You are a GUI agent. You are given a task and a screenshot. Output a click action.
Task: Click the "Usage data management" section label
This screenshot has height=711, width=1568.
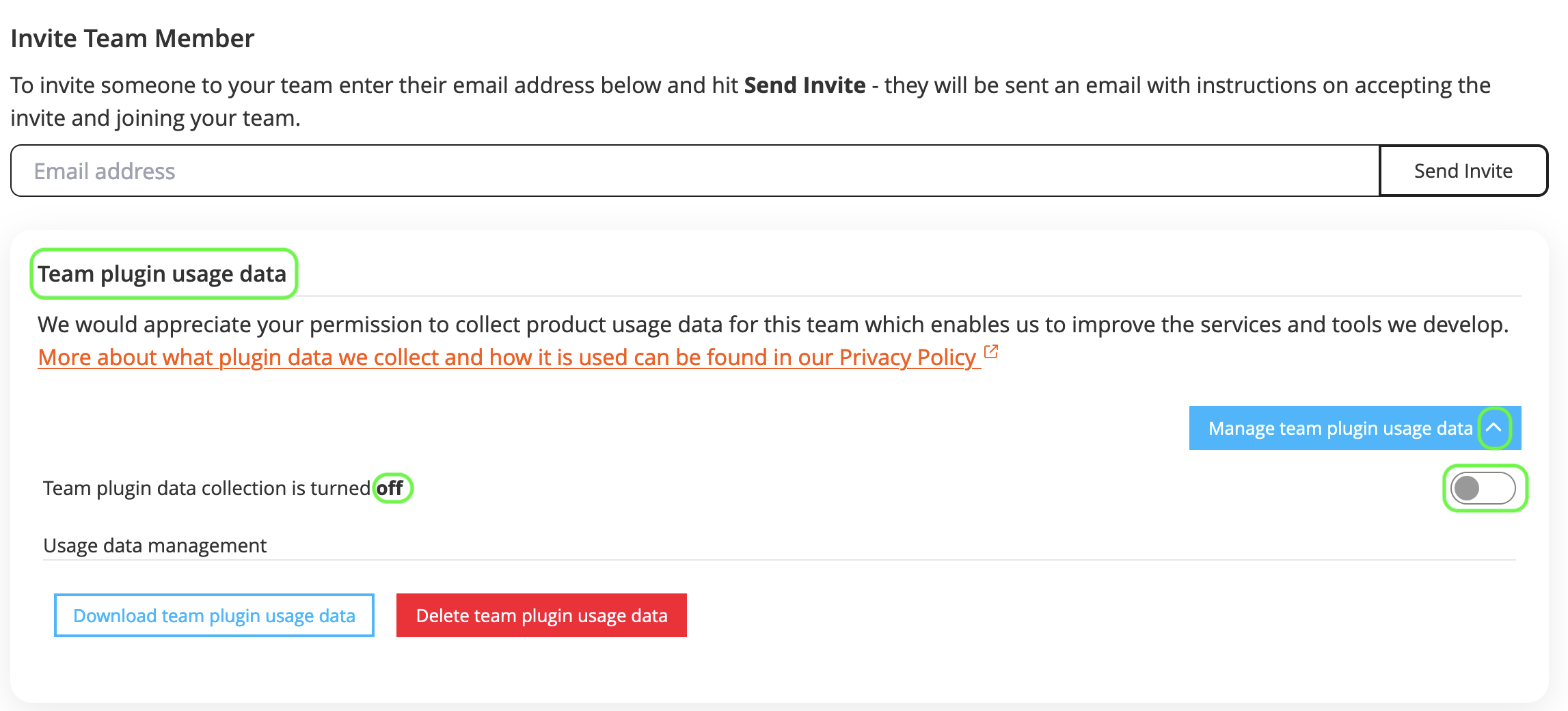pos(154,546)
